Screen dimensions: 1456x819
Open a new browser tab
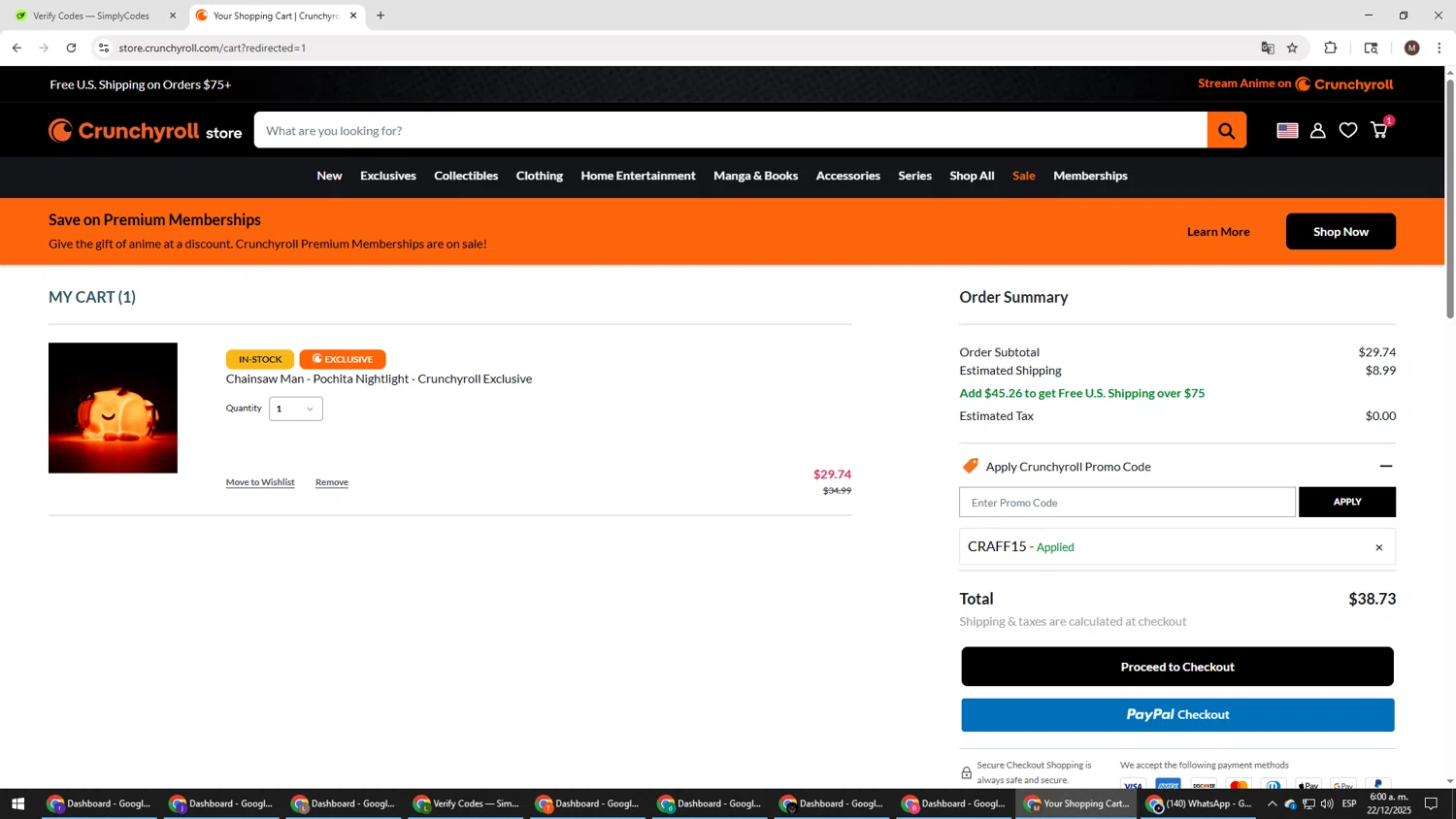coord(381,16)
